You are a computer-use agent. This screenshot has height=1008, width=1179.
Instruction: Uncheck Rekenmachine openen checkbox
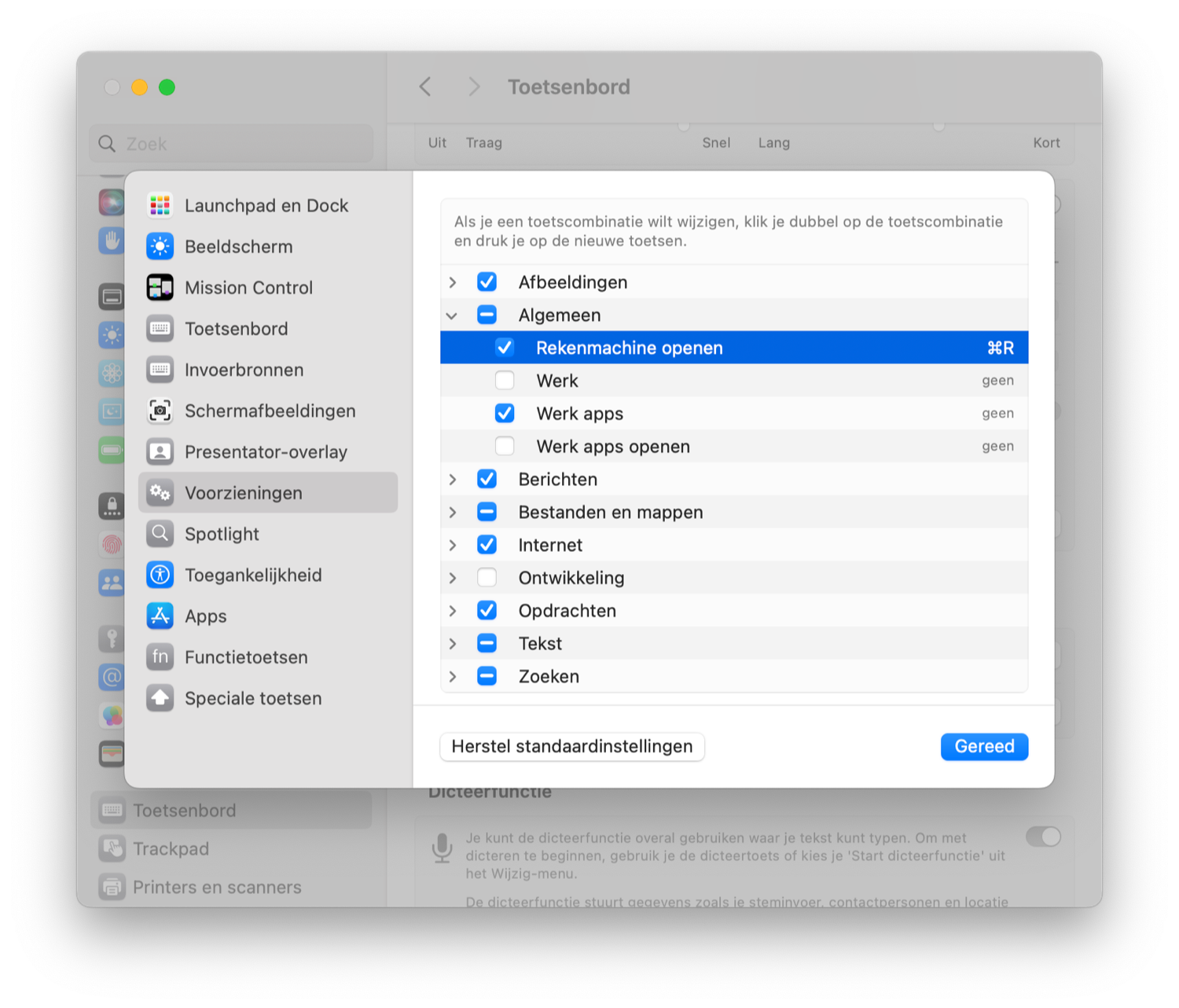coord(505,348)
